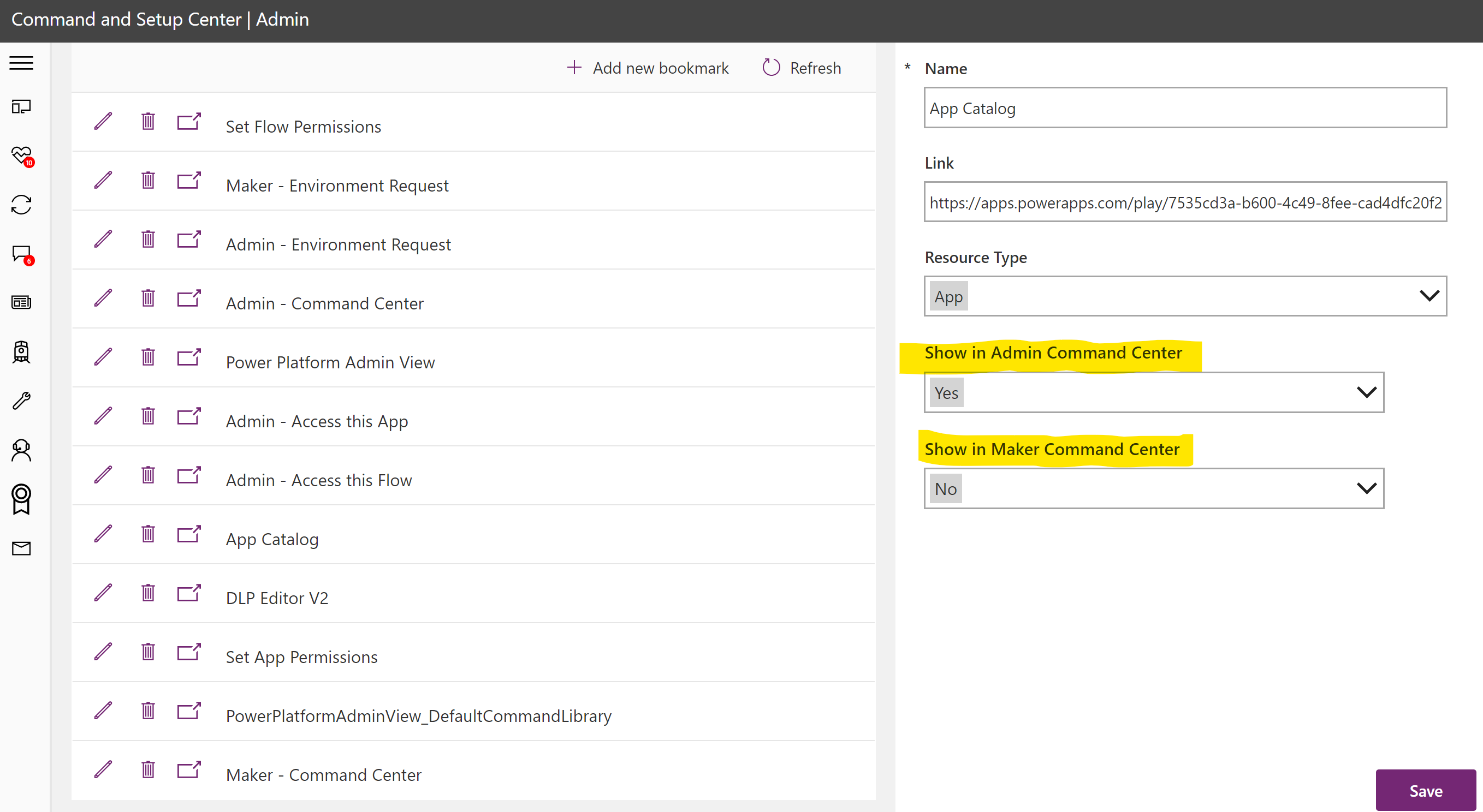This screenshot has height=812, width=1483.
Task: Save the App Catalog bookmark
Action: [1425, 790]
